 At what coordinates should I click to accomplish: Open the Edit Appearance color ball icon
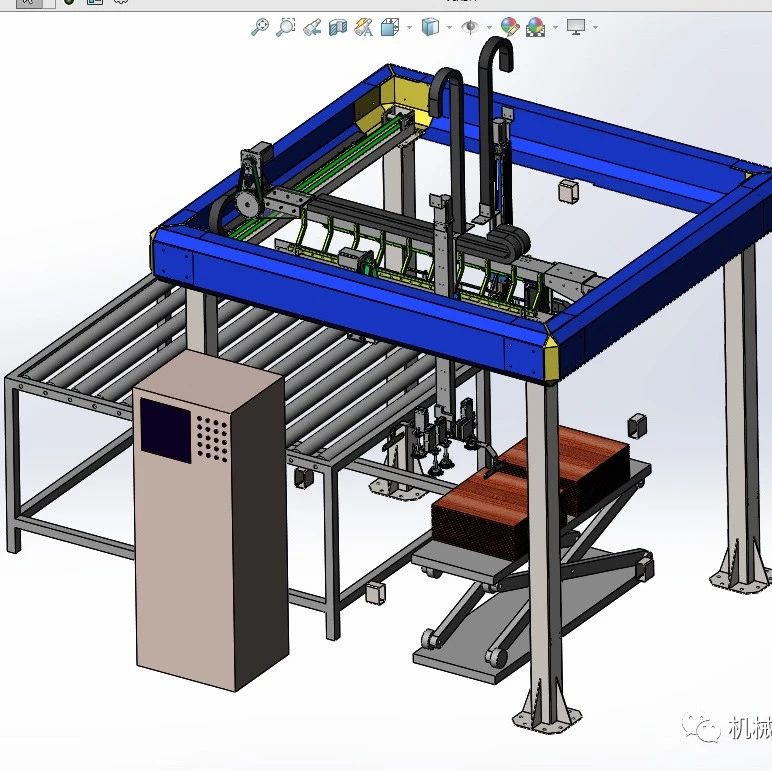pos(510,27)
